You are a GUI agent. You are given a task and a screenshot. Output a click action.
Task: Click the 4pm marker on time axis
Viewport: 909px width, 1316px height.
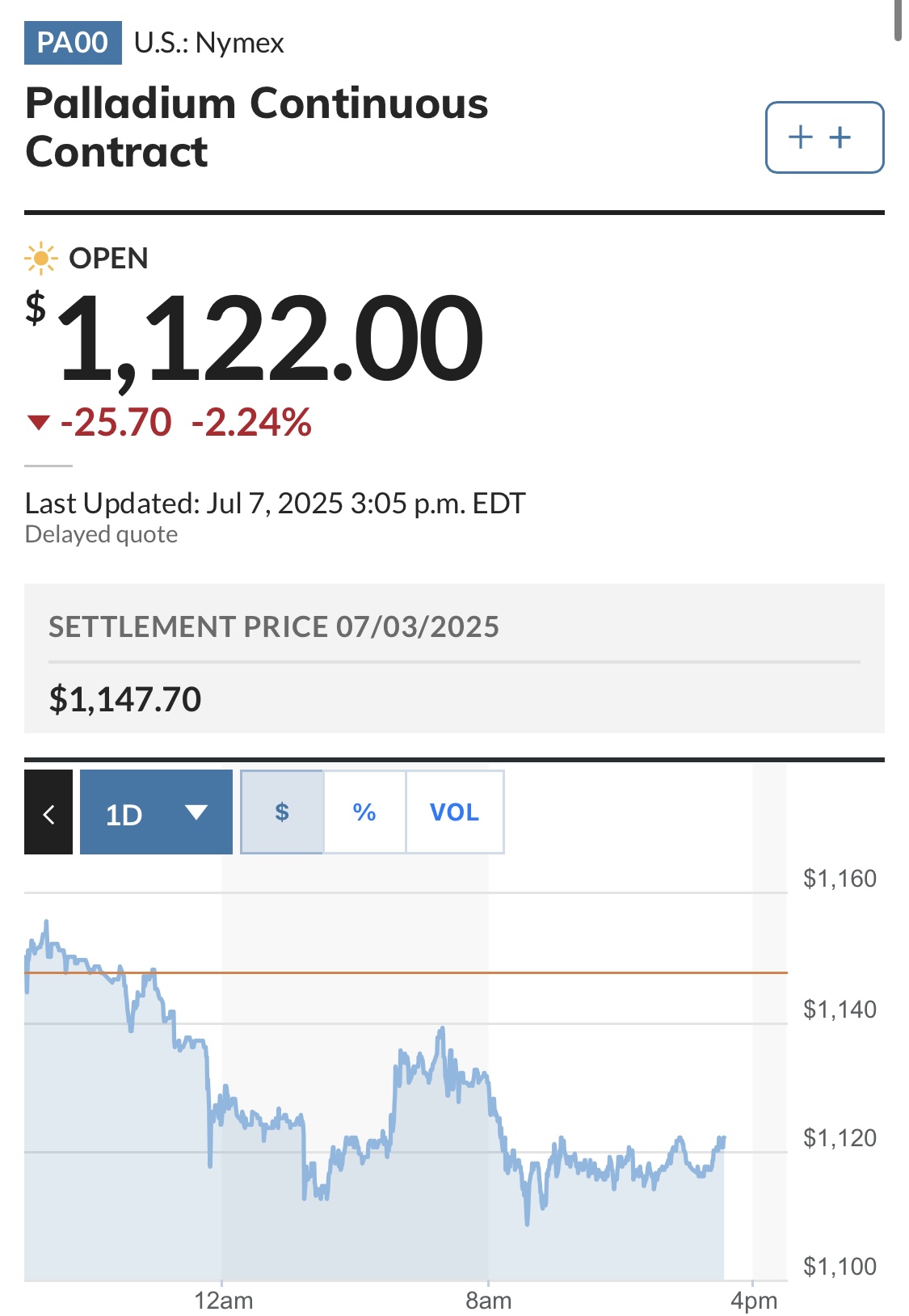(754, 1301)
